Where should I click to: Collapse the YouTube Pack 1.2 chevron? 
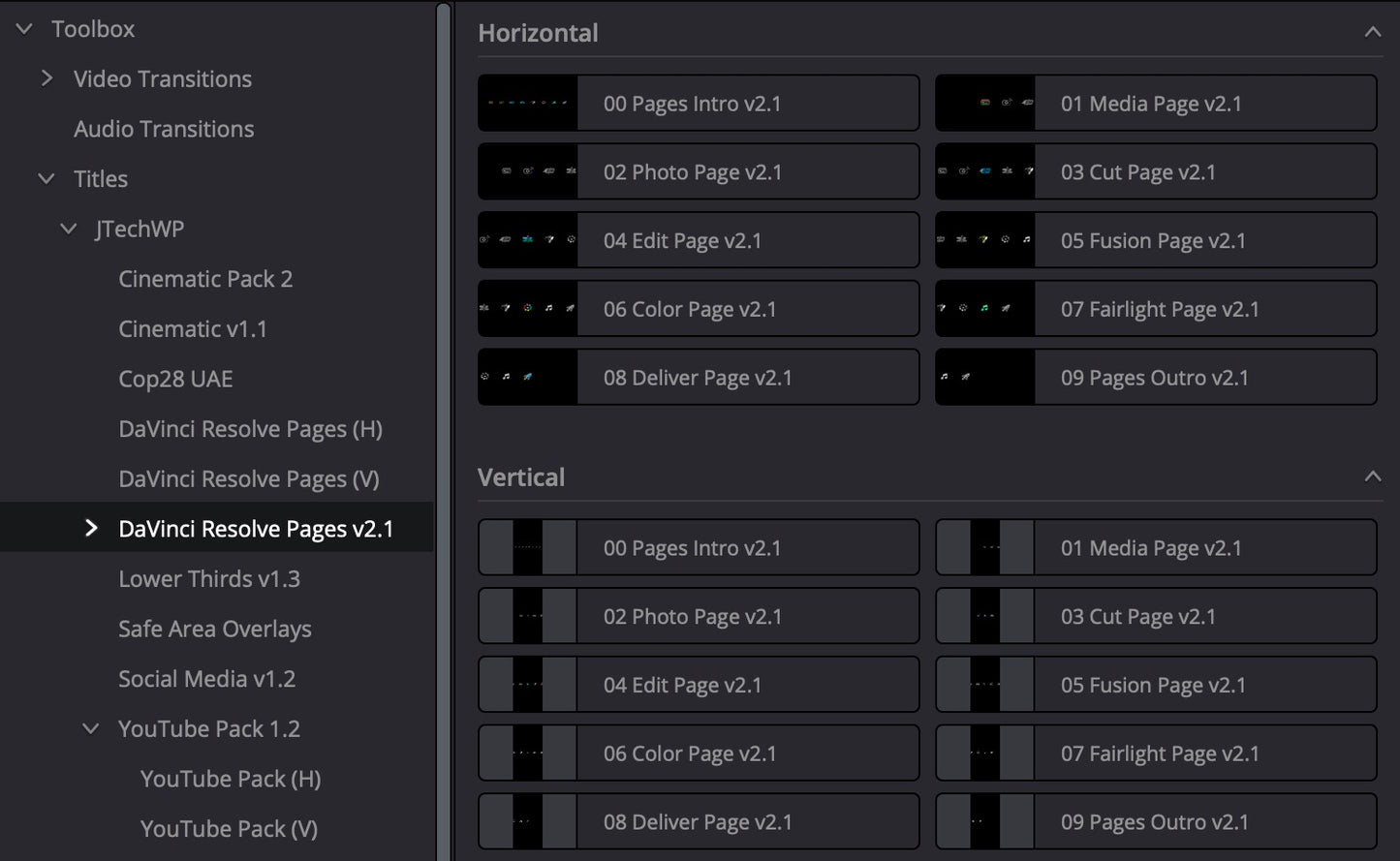[90, 728]
